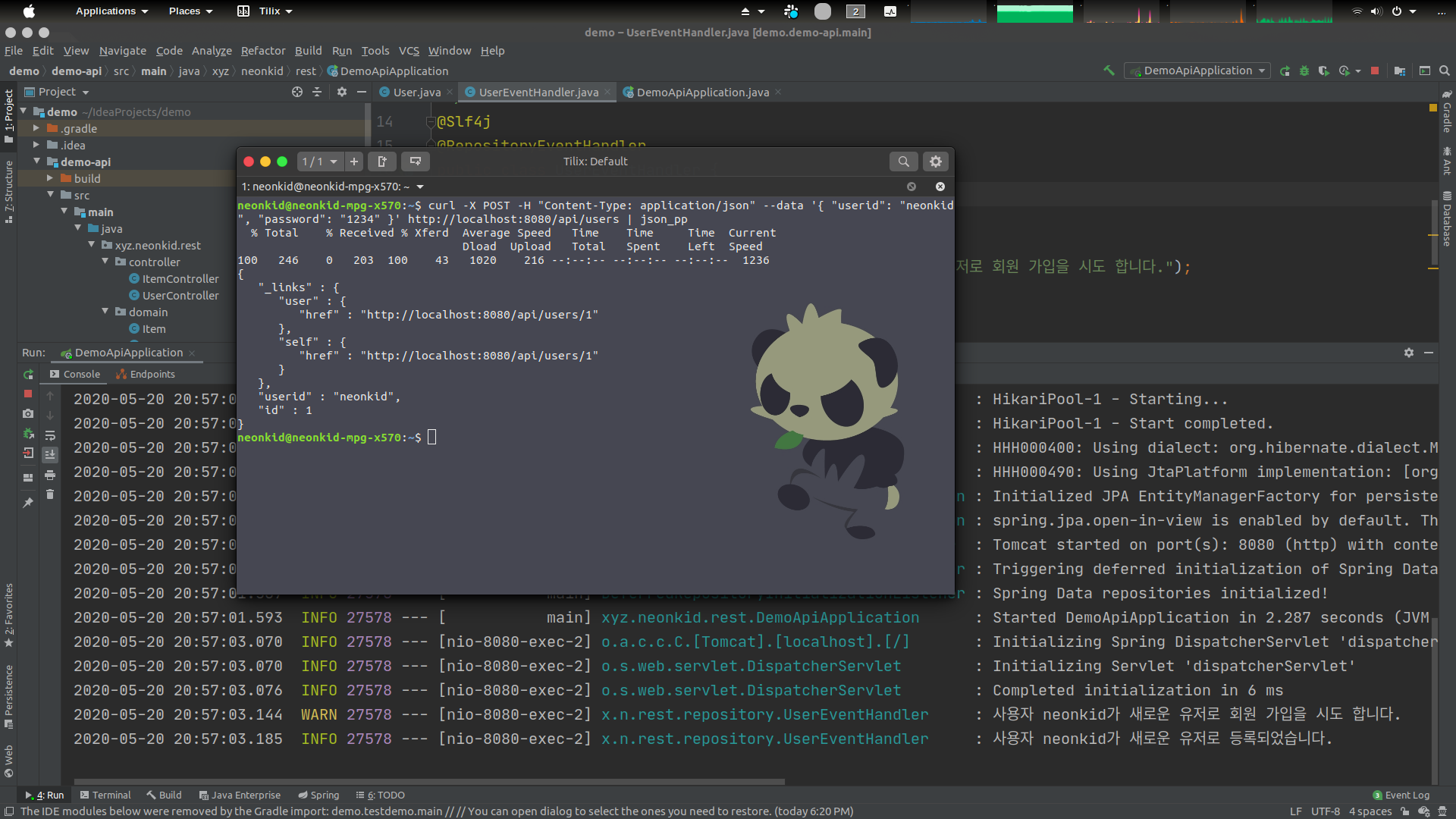Open the Refactor menu
1456x819 pixels.
(x=262, y=51)
